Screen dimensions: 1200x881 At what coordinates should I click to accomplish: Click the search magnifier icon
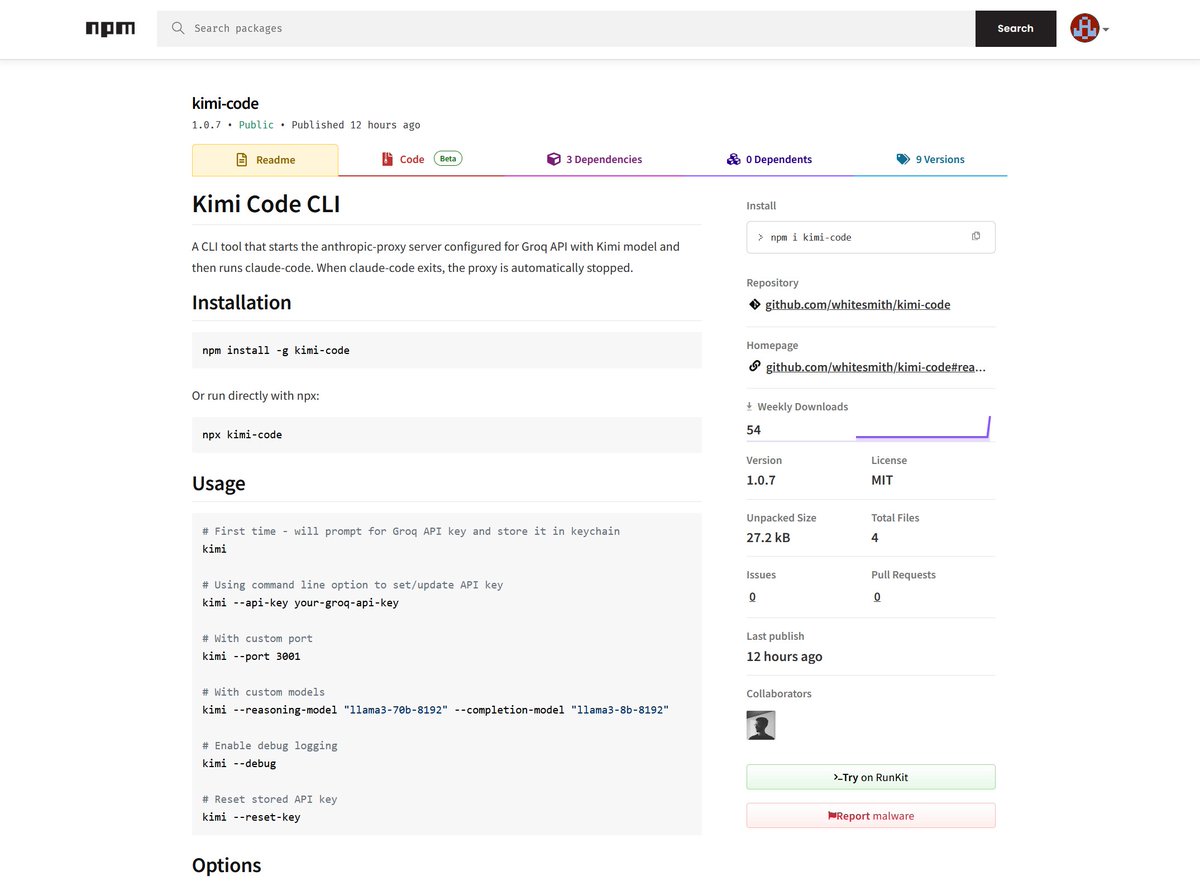(x=178, y=28)
